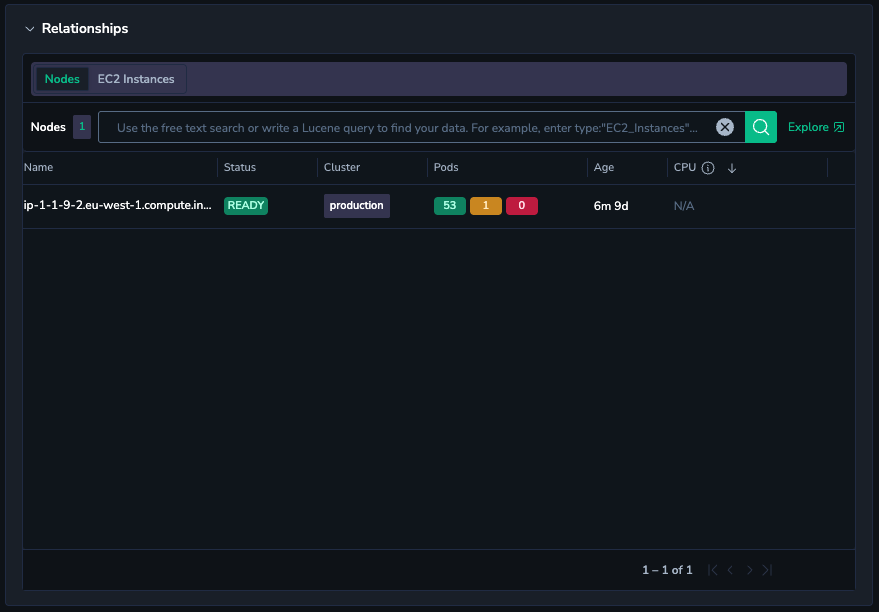Click the green 53 pods badge
Image resolution: width=879 pixels, height=612 pixels.
tap(449, 206)
